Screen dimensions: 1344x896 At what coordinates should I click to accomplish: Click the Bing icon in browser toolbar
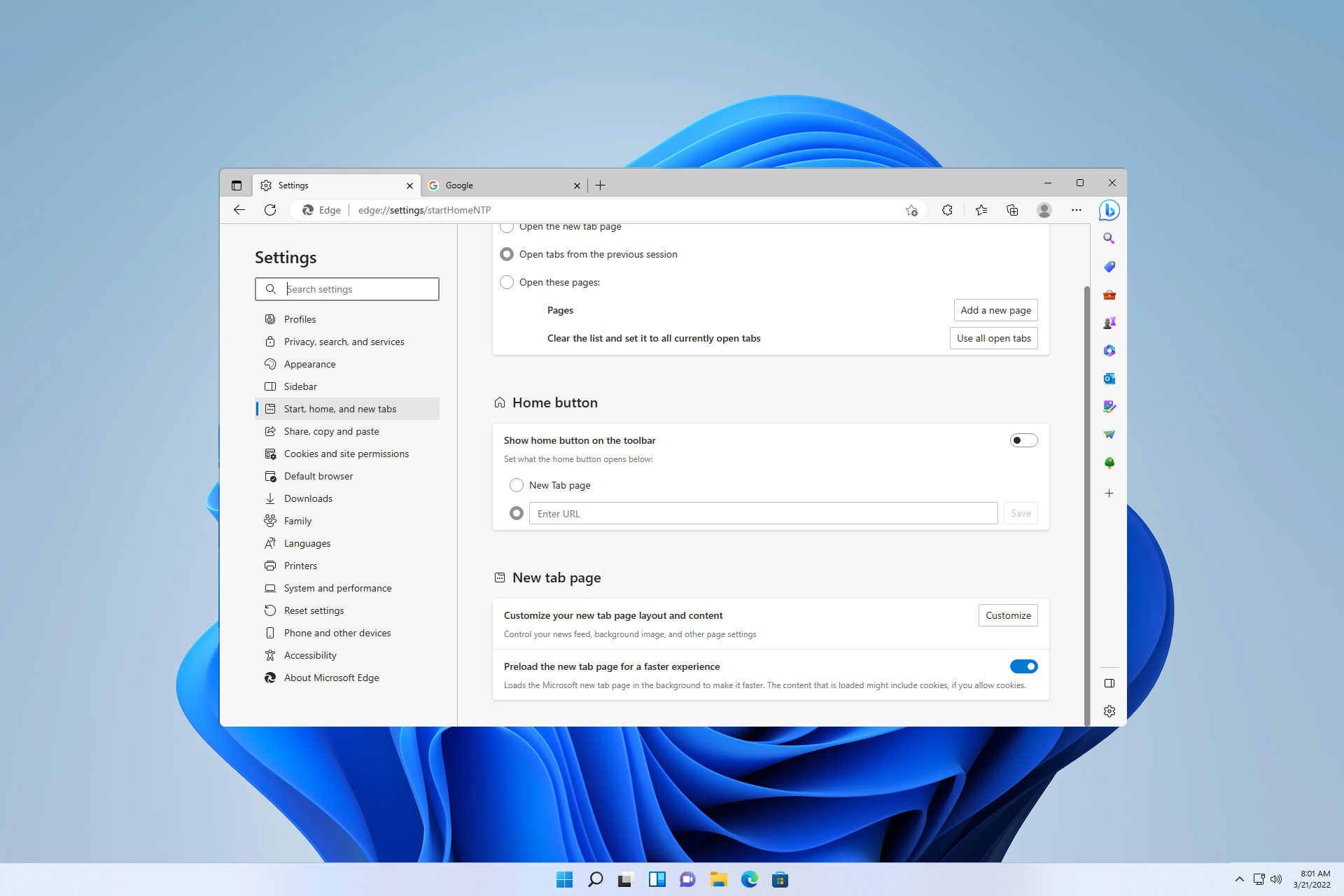tap(1109, 210)
